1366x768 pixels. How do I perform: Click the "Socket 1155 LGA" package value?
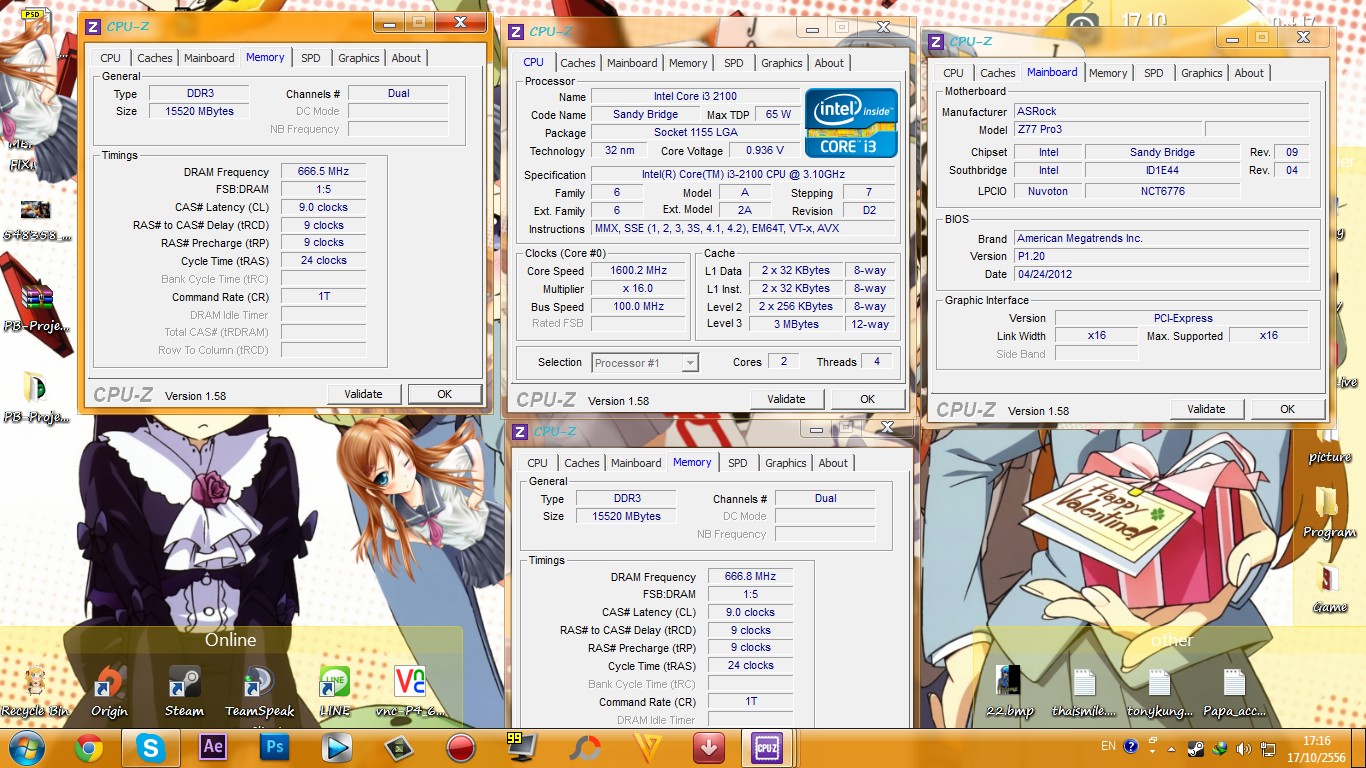coord(695,133)
